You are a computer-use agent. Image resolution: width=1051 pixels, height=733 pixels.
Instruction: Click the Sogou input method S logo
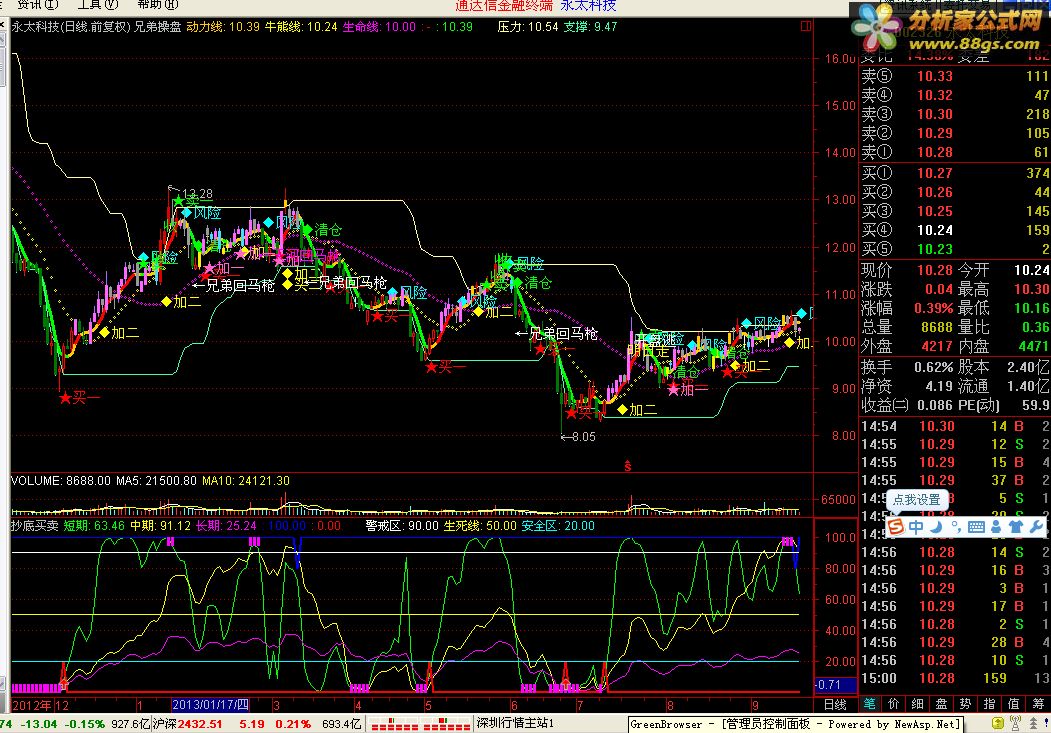(x=896, y=527)
